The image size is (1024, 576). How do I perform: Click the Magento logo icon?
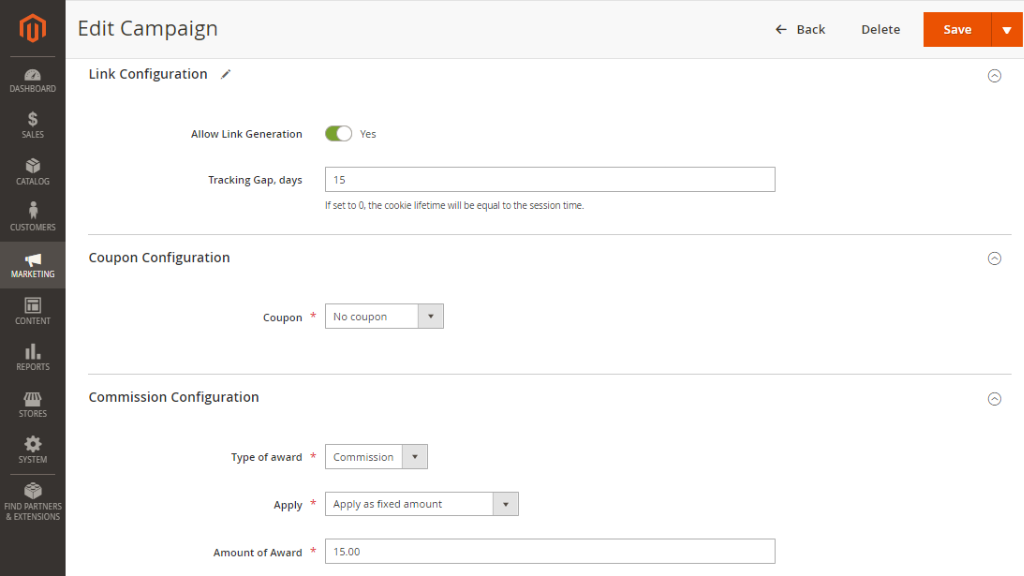click(x=33, y=28)
